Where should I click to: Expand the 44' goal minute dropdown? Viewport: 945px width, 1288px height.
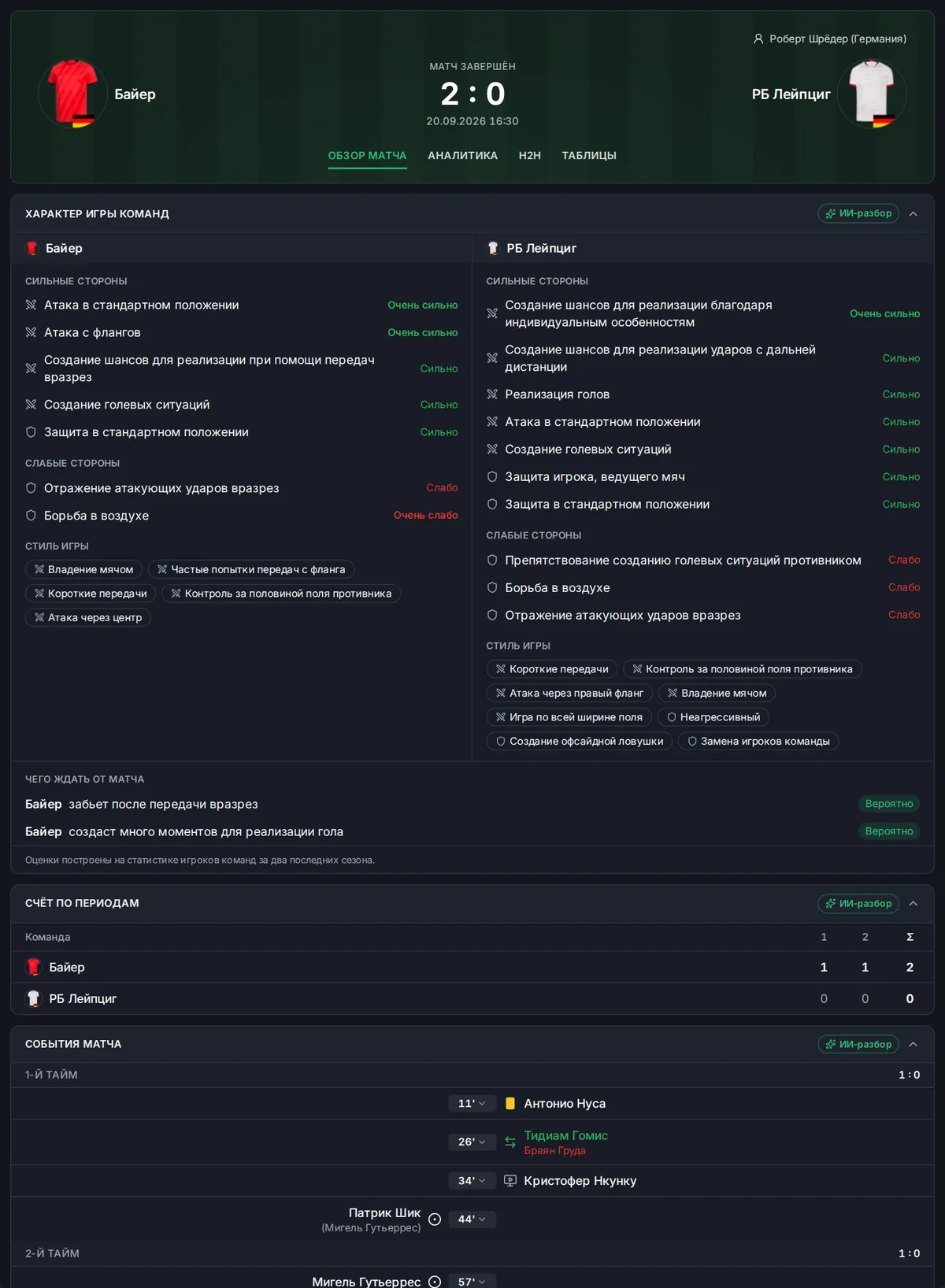click(x=472, y=1220)
